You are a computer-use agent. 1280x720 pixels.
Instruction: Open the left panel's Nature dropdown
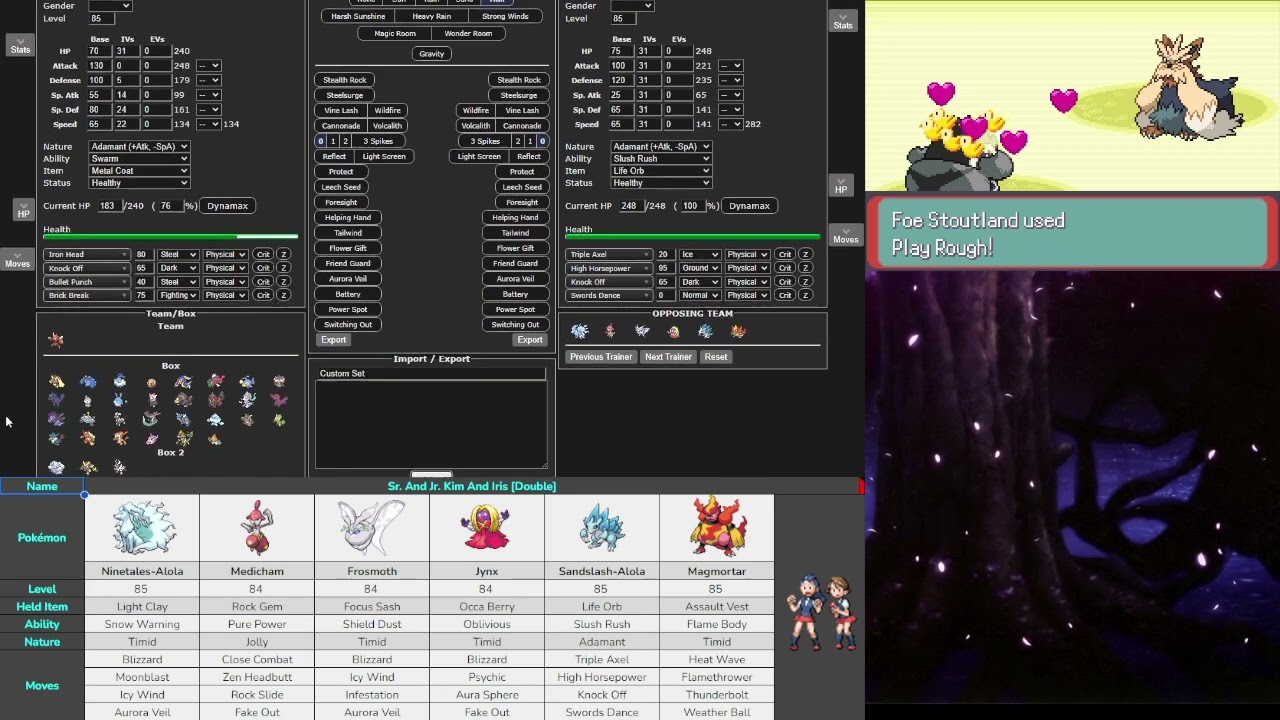pyautogui.click(x=139, y=147)
